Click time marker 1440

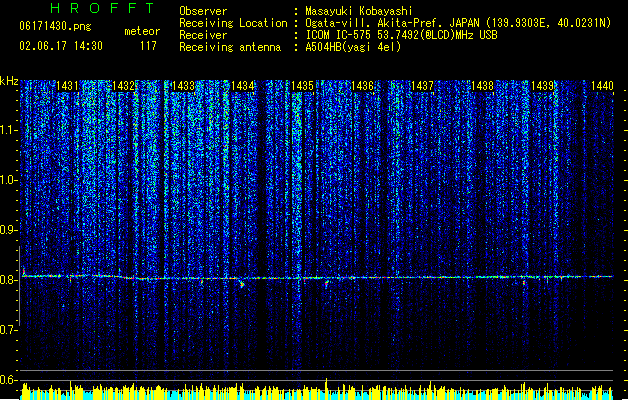(x=602, y=86)
